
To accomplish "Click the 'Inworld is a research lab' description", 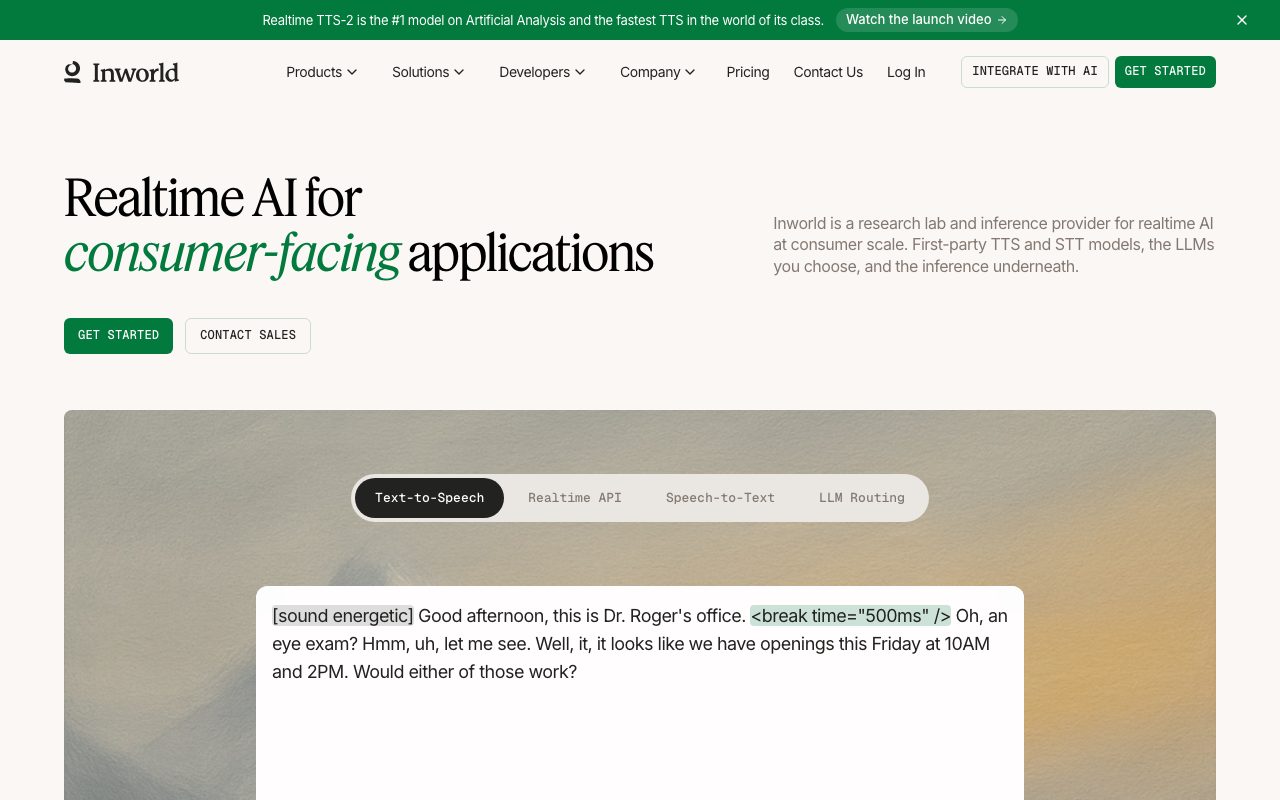I will pos(994,245).
